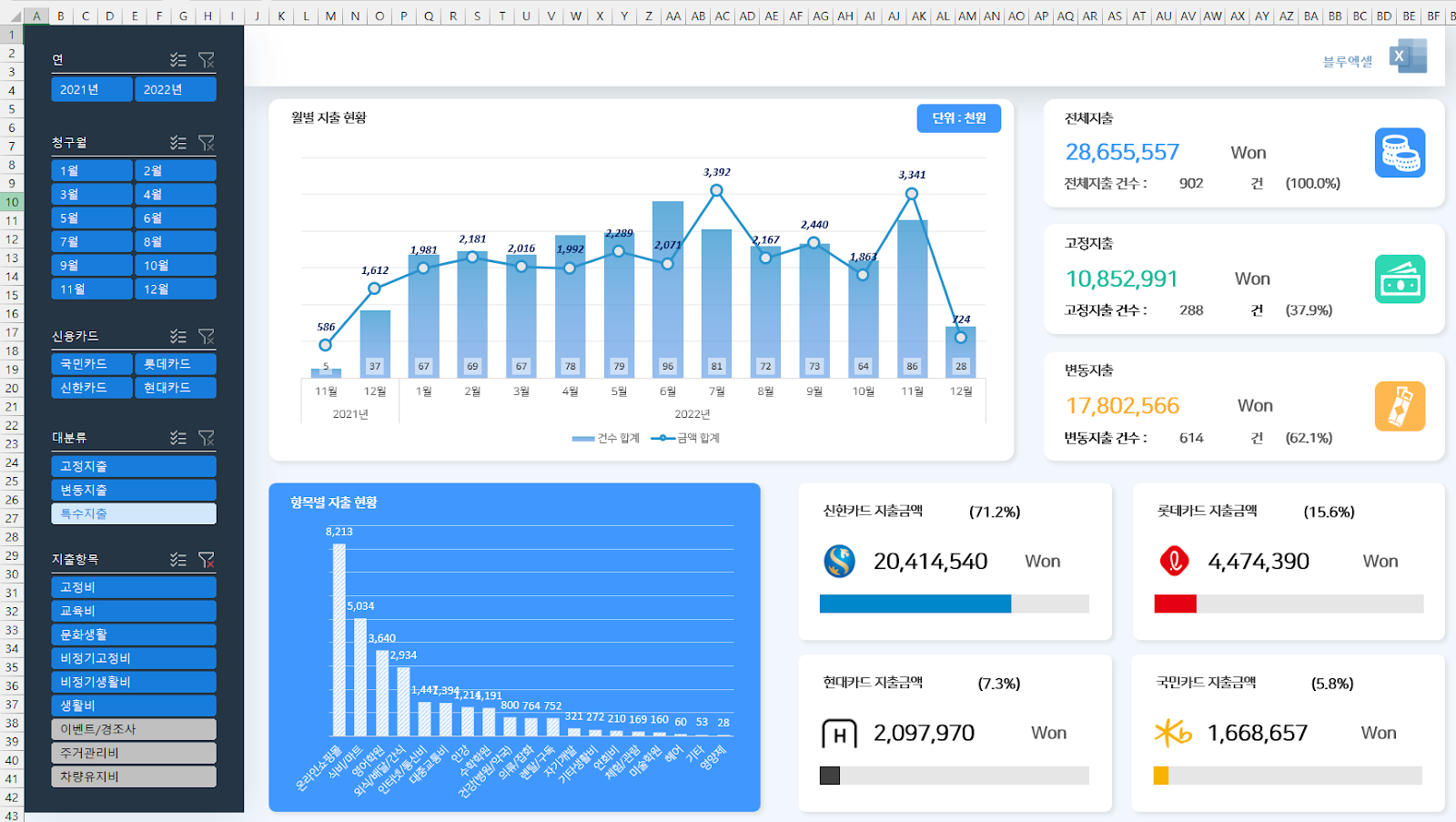Click the orange receipt icon for 변동지출
The height and width of the screenshot is (822, 1456).
[1400, 406]
